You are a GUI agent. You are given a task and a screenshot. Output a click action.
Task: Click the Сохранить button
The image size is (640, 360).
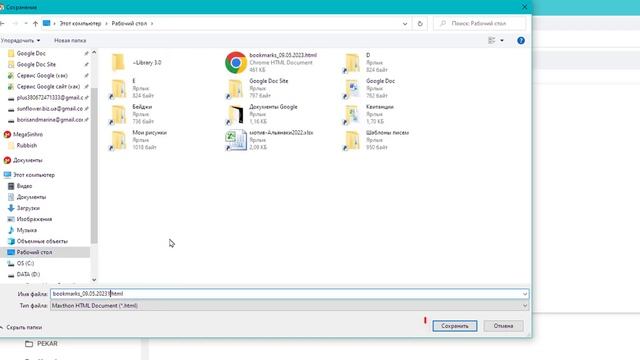point(455,326)
